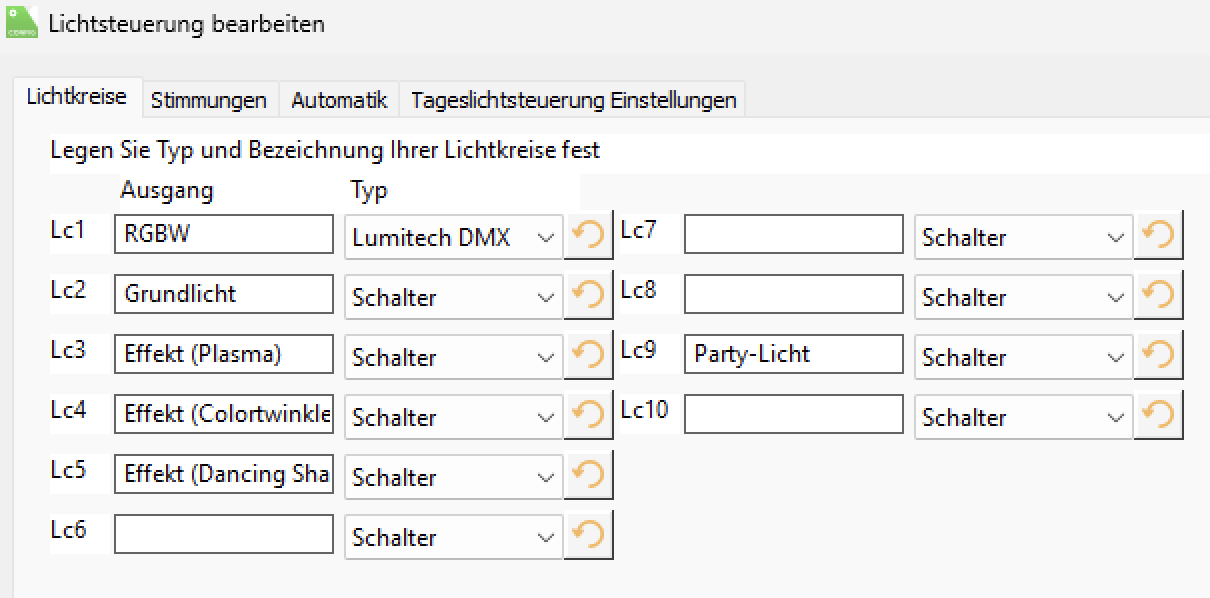
Task: Click the Party-Licht text field
Action: [793, 355]
